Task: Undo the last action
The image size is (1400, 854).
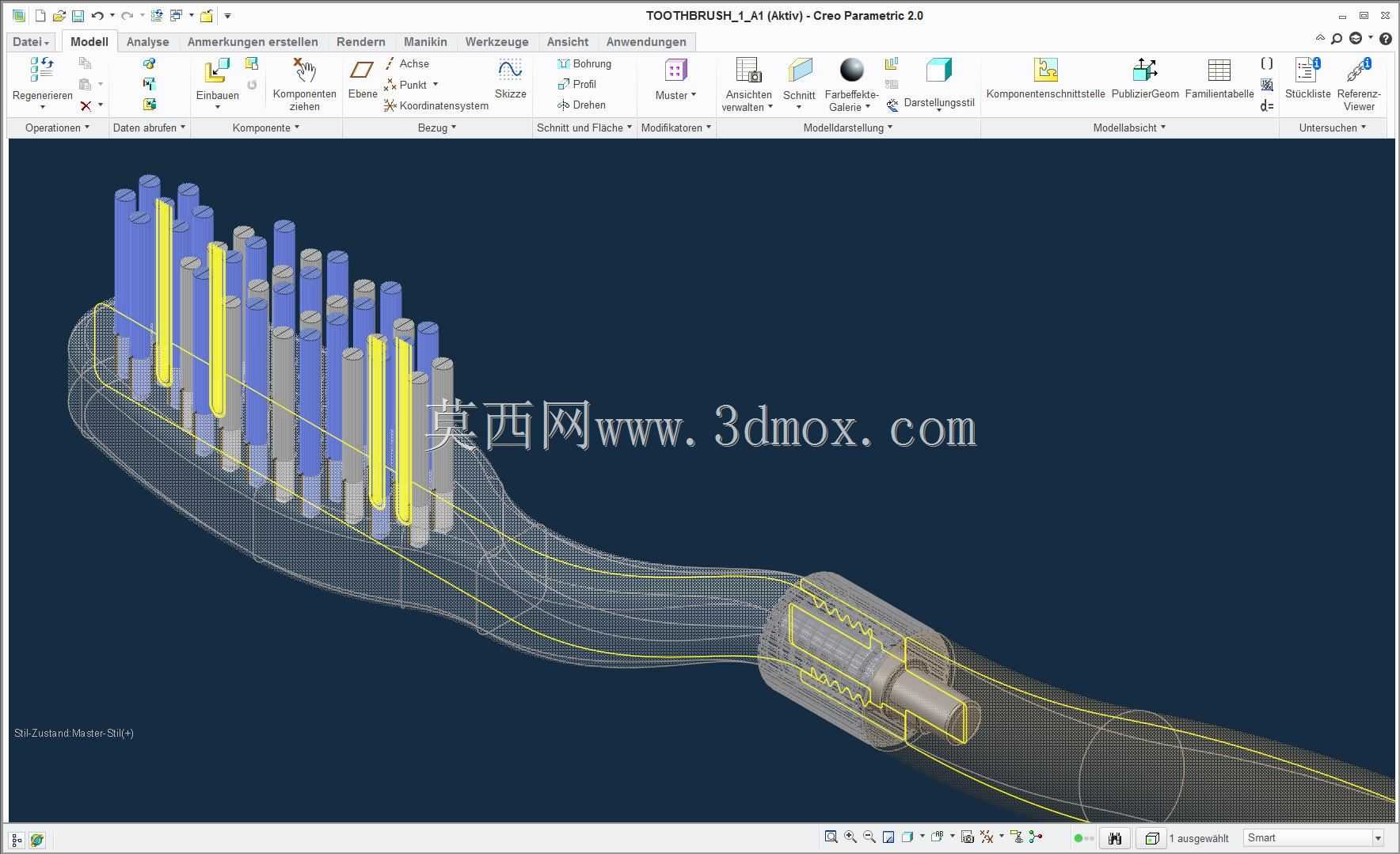Action: (x=97, y=16)
